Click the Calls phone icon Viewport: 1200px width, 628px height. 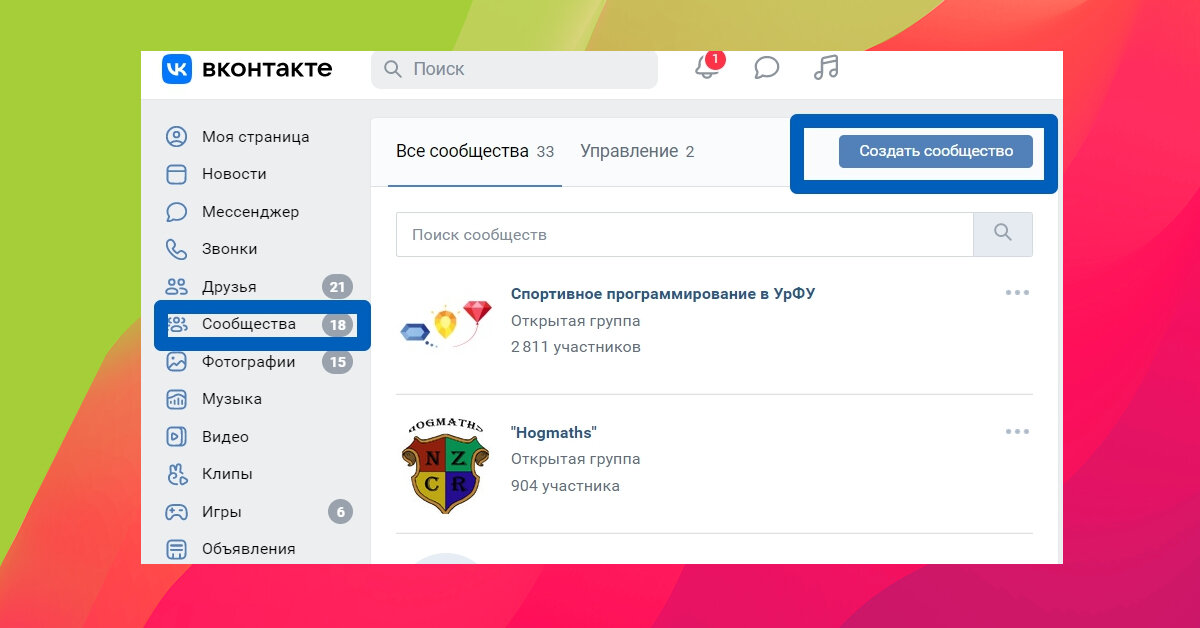(176, 249)
